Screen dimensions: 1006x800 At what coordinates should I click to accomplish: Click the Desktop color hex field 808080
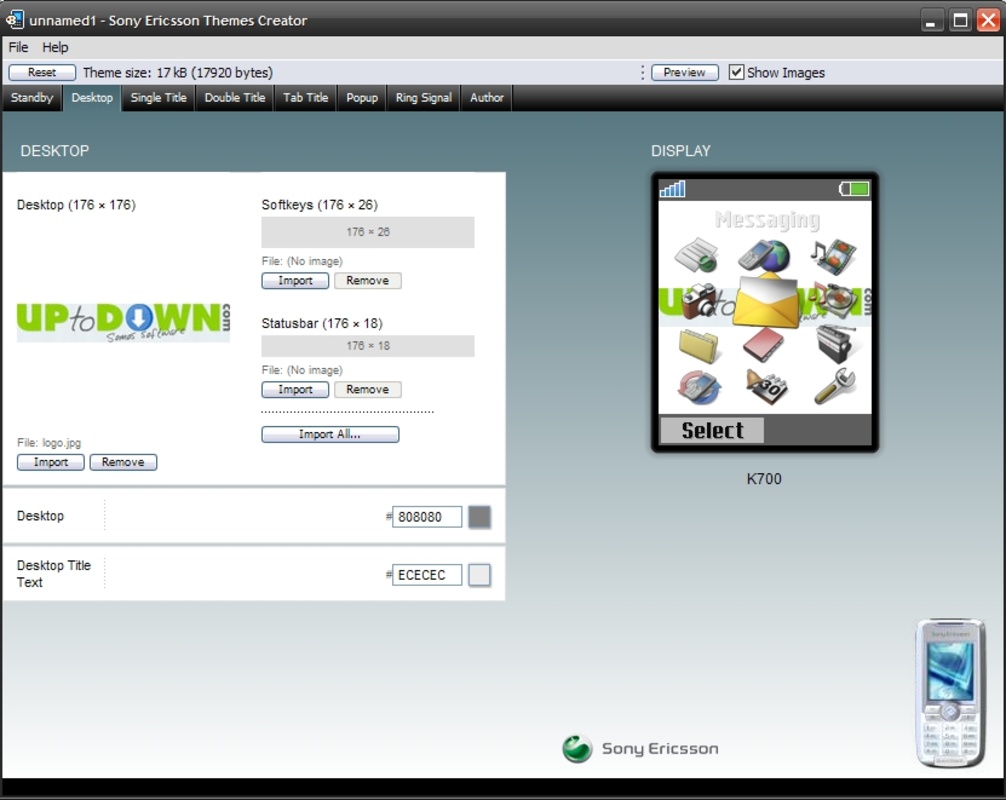click(427, 517)
